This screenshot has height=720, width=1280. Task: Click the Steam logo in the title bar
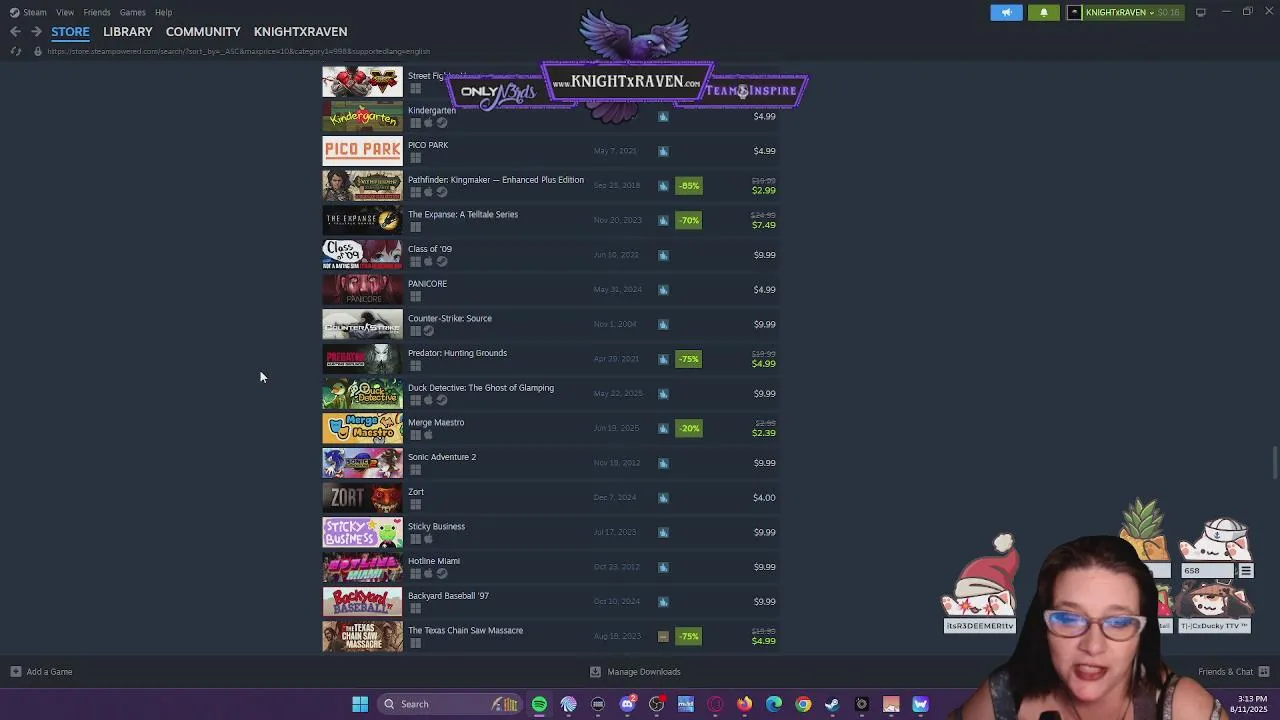(14, 12)
